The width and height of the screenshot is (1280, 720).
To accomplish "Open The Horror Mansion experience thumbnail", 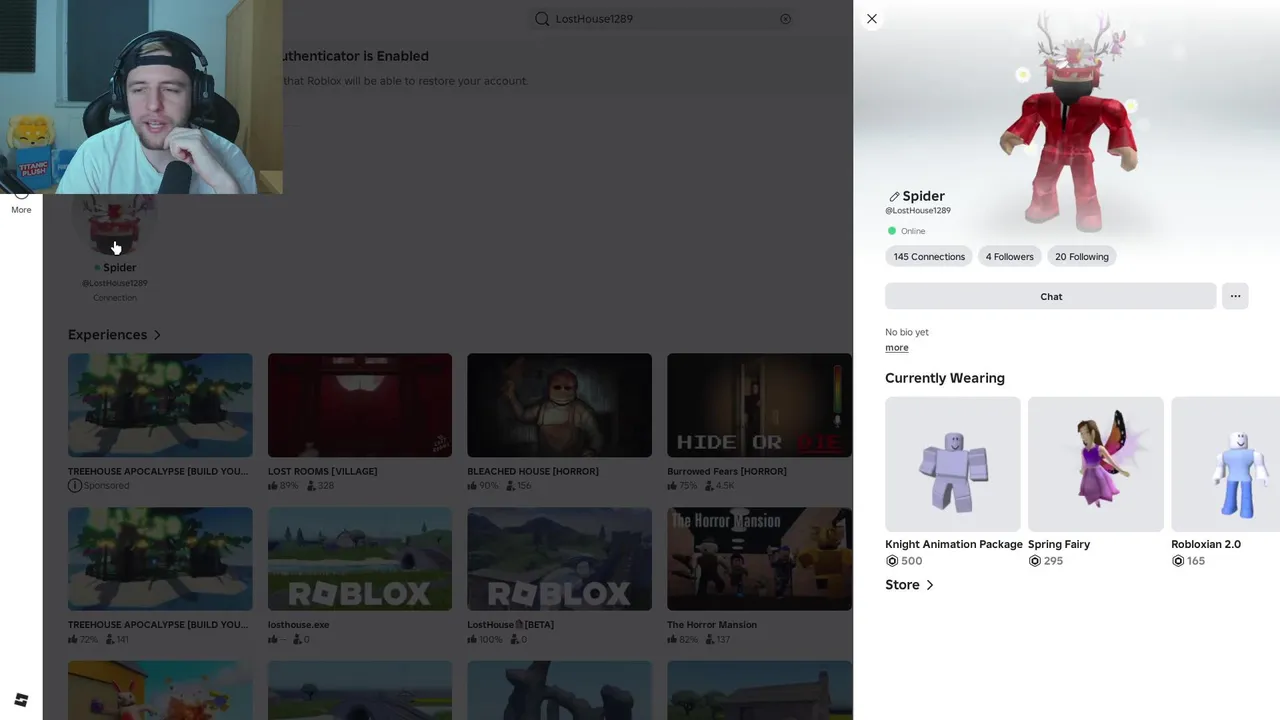I will point(759,559).
